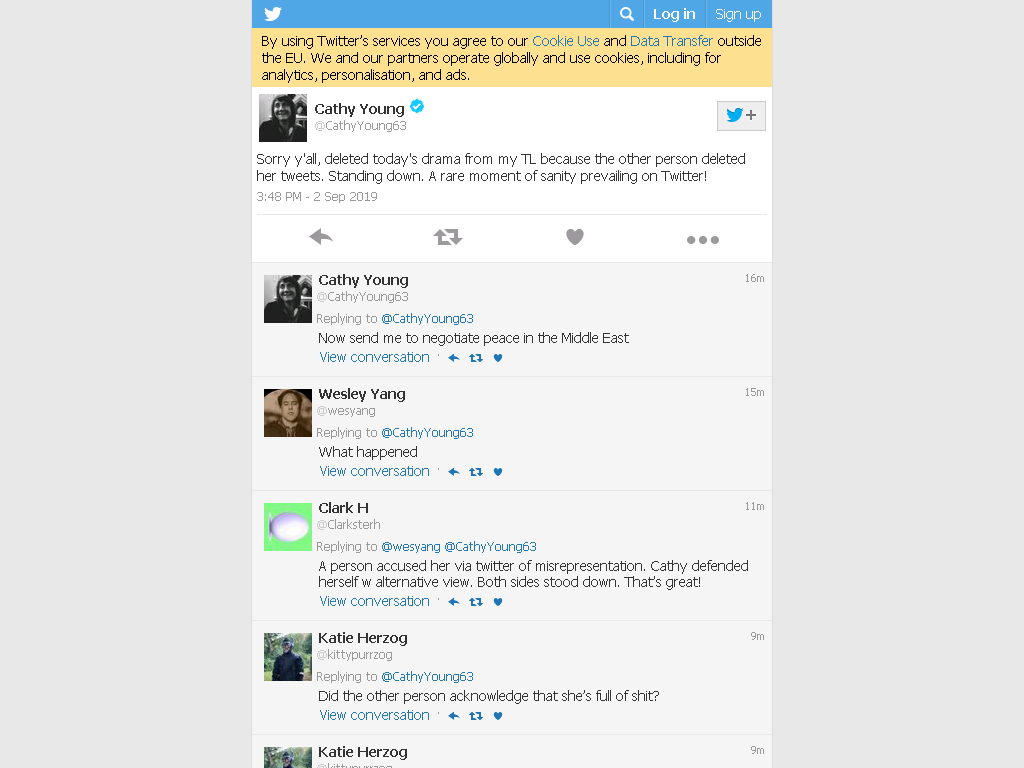The width and height of the screenshot is (1024, 768).
Task: Open search with the magnifier icon
Action: tap(626, 14)
